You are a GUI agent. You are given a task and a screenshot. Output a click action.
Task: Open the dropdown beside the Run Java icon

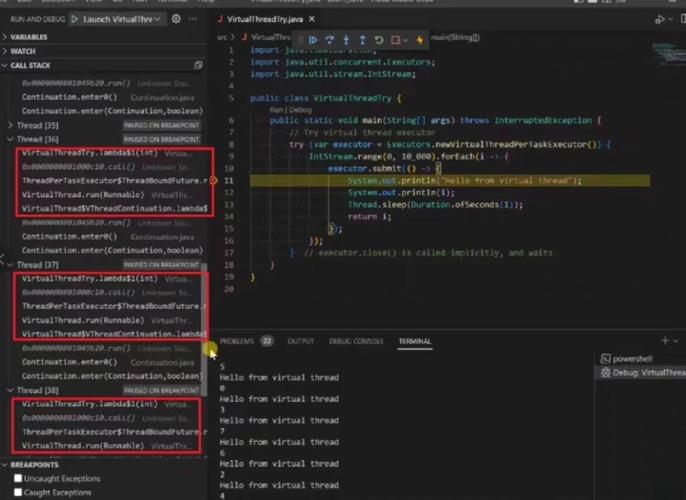click(x=671, y=19)
